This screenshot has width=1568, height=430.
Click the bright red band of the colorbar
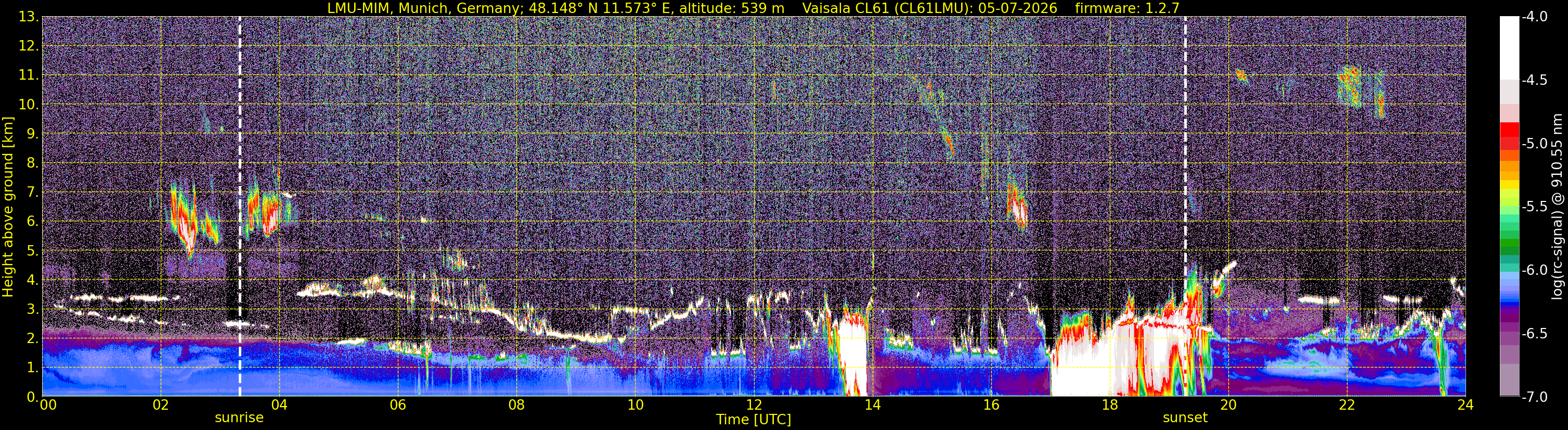(x=1509, y=130)
